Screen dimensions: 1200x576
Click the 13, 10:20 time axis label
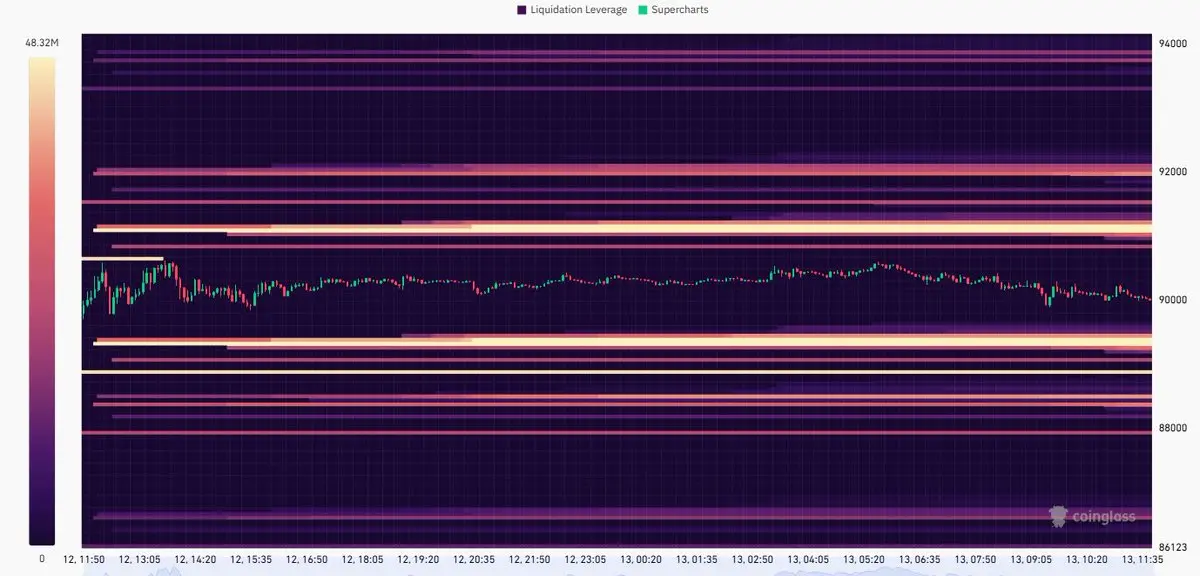1086,559
